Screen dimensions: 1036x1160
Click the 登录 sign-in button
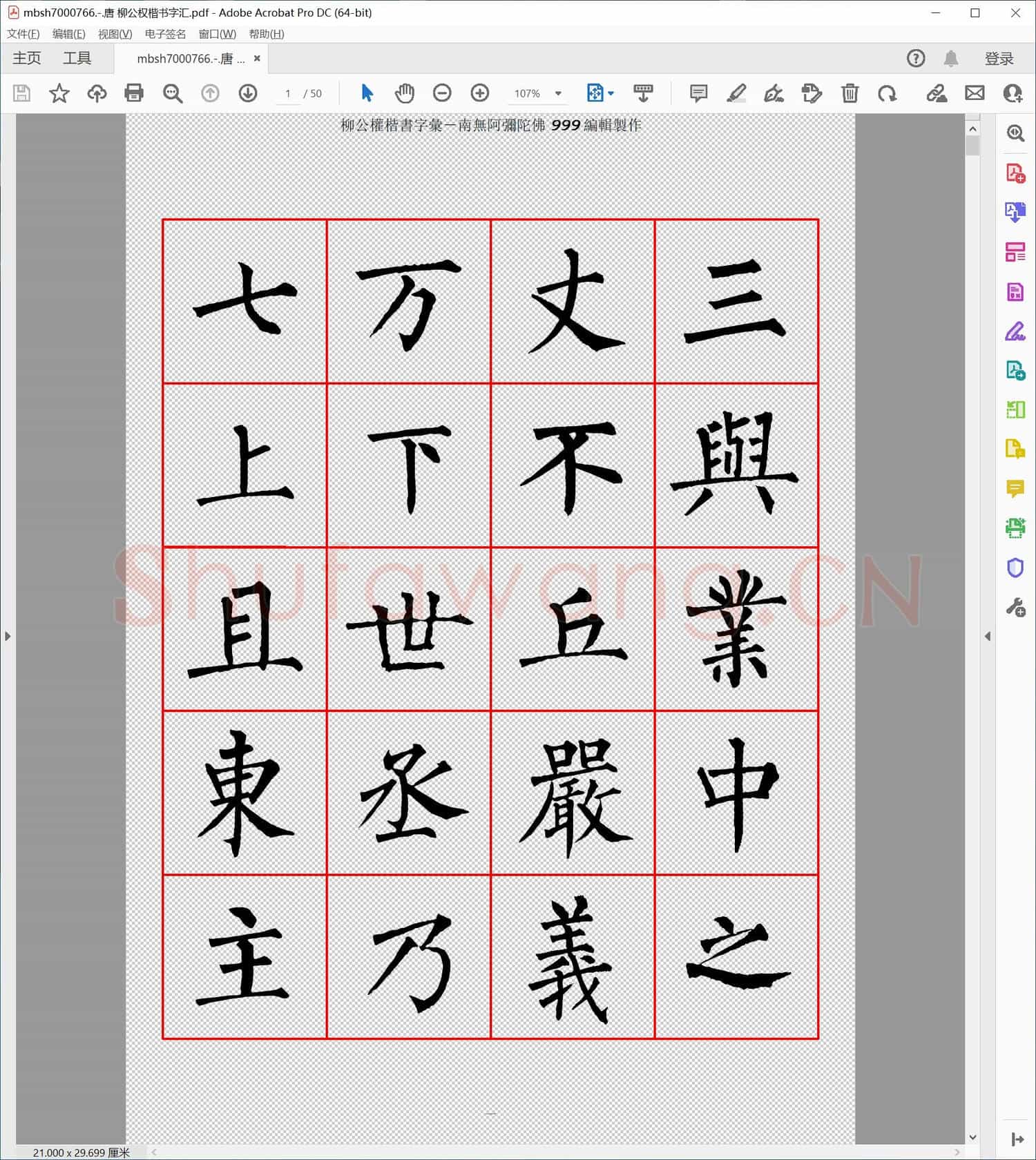coord(999,59)
